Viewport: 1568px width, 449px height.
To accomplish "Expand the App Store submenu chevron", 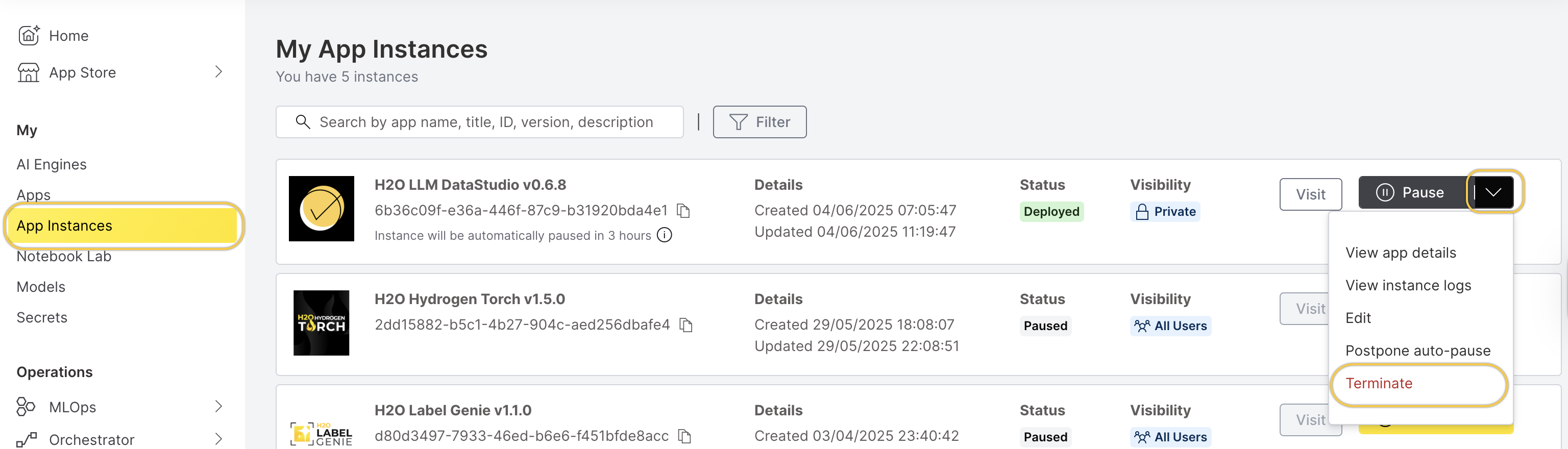I will (x=218, y=72).
